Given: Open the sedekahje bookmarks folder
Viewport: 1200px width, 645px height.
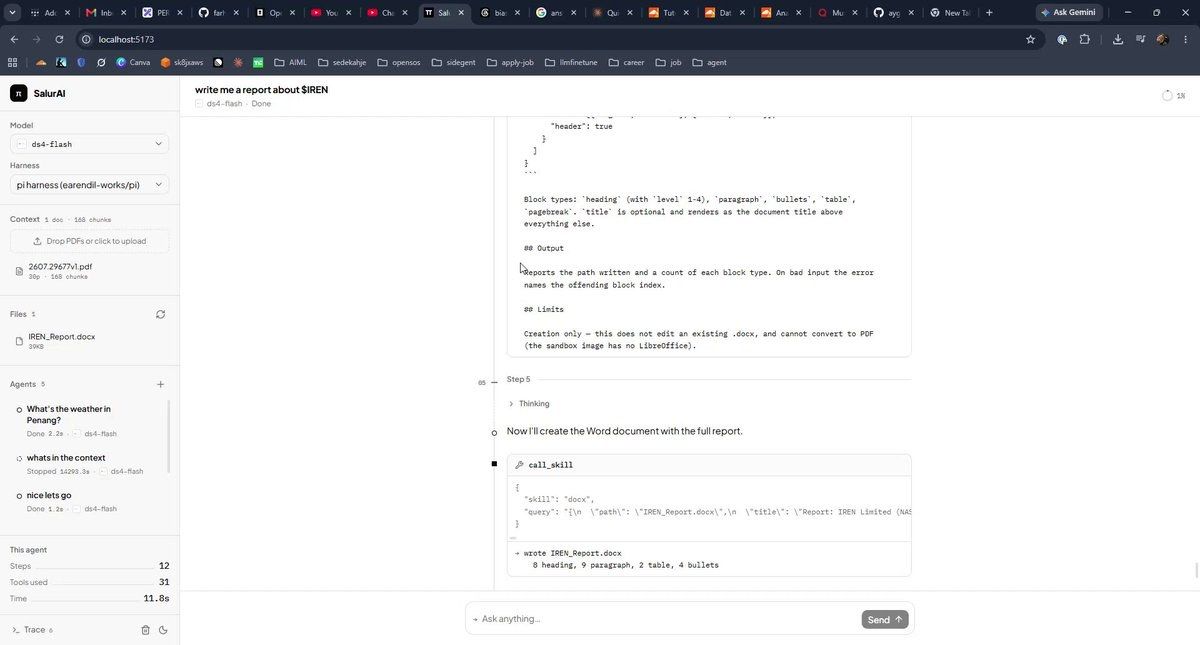Looking at the screenshot, I should tap(342, 62).
